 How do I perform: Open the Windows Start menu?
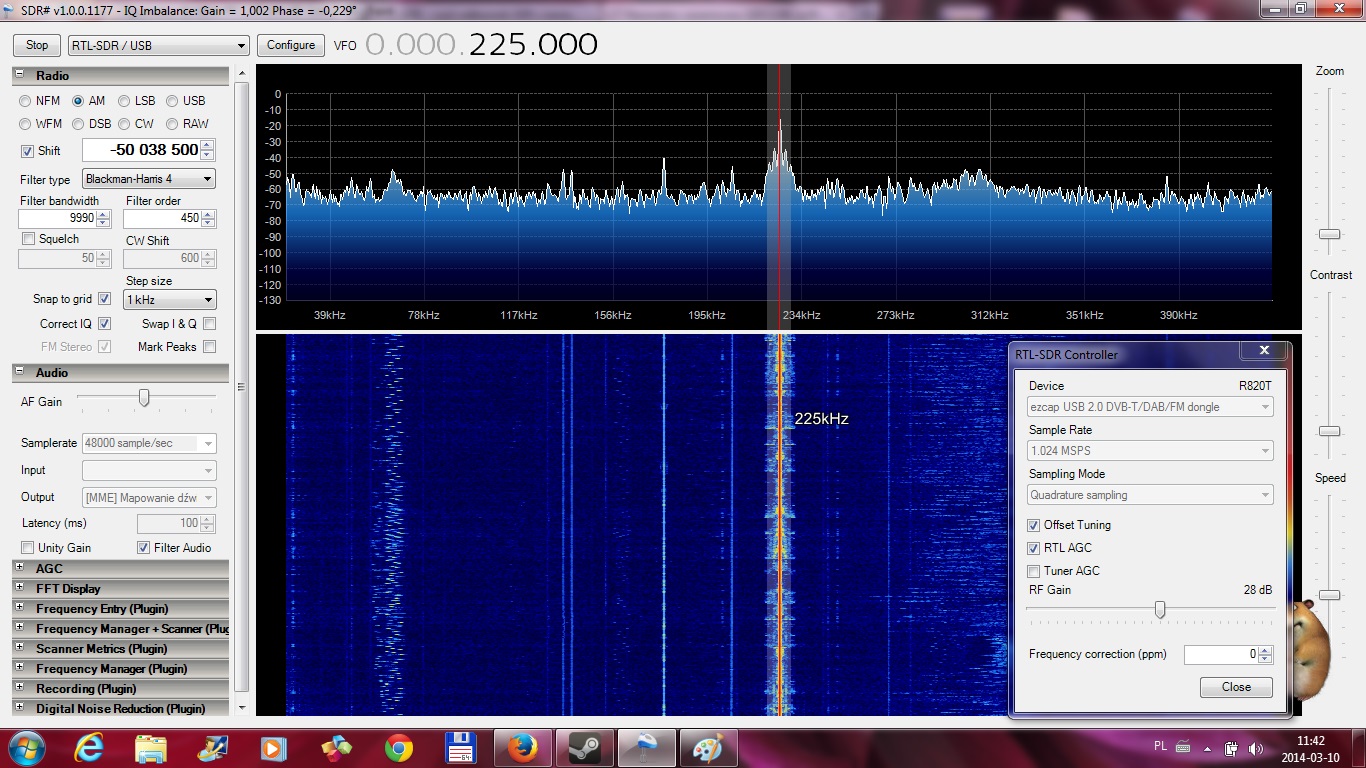tap(25, 747)
